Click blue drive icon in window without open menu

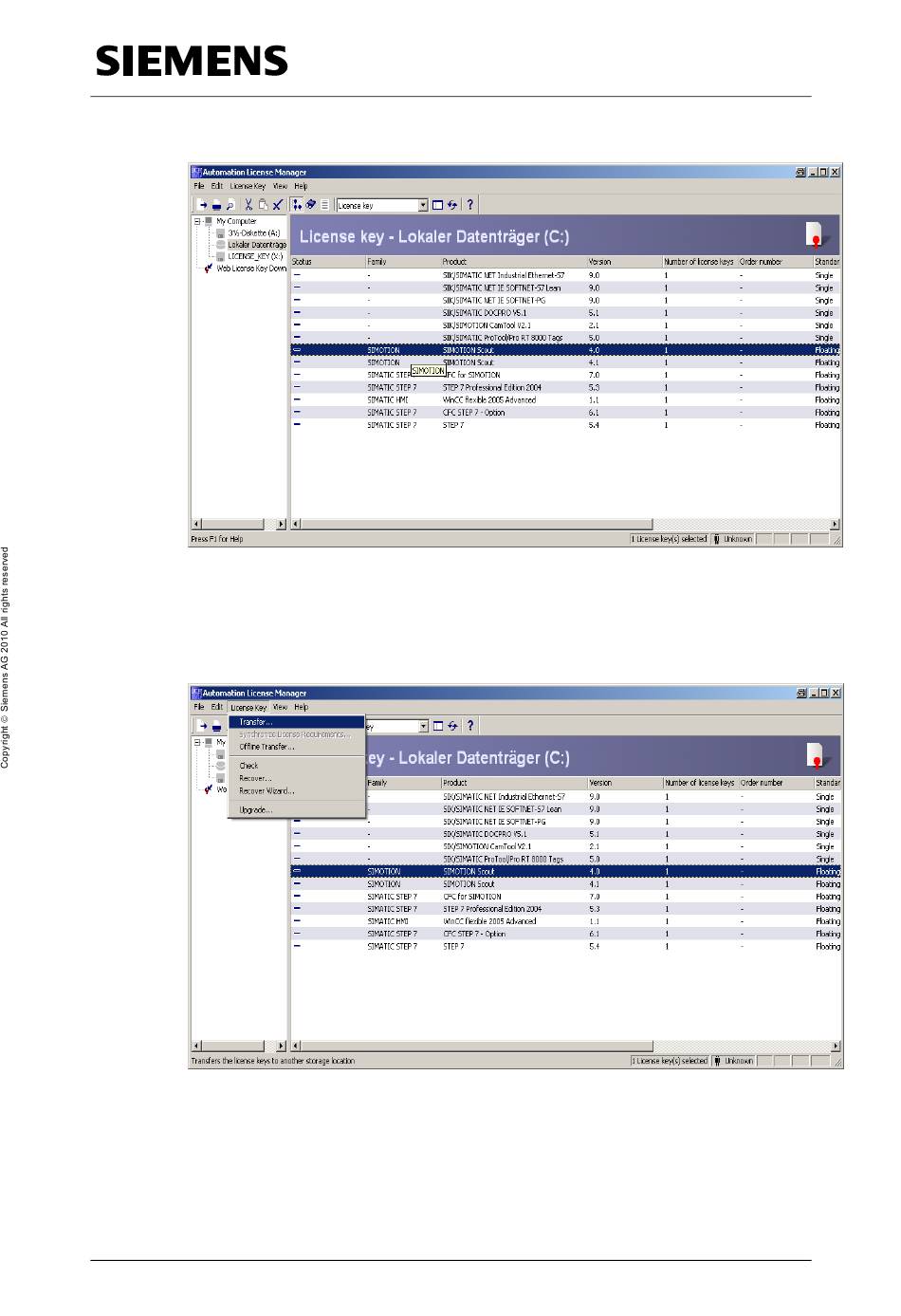tap(216, 205)
